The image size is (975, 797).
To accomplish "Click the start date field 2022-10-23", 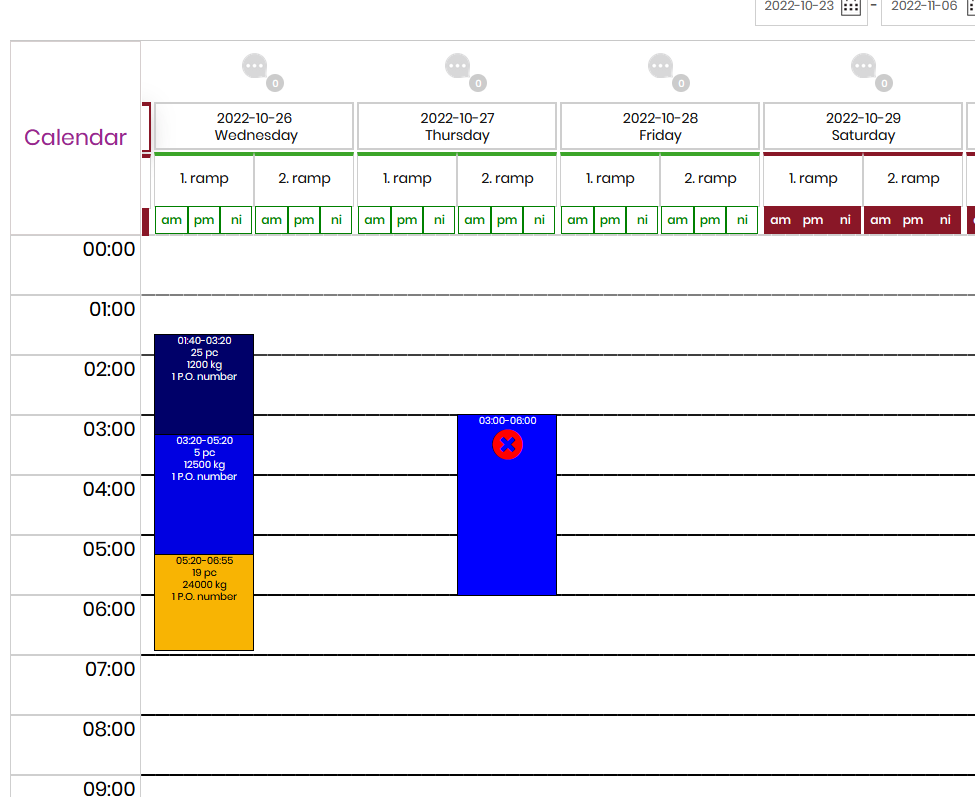I will (798, 7).
